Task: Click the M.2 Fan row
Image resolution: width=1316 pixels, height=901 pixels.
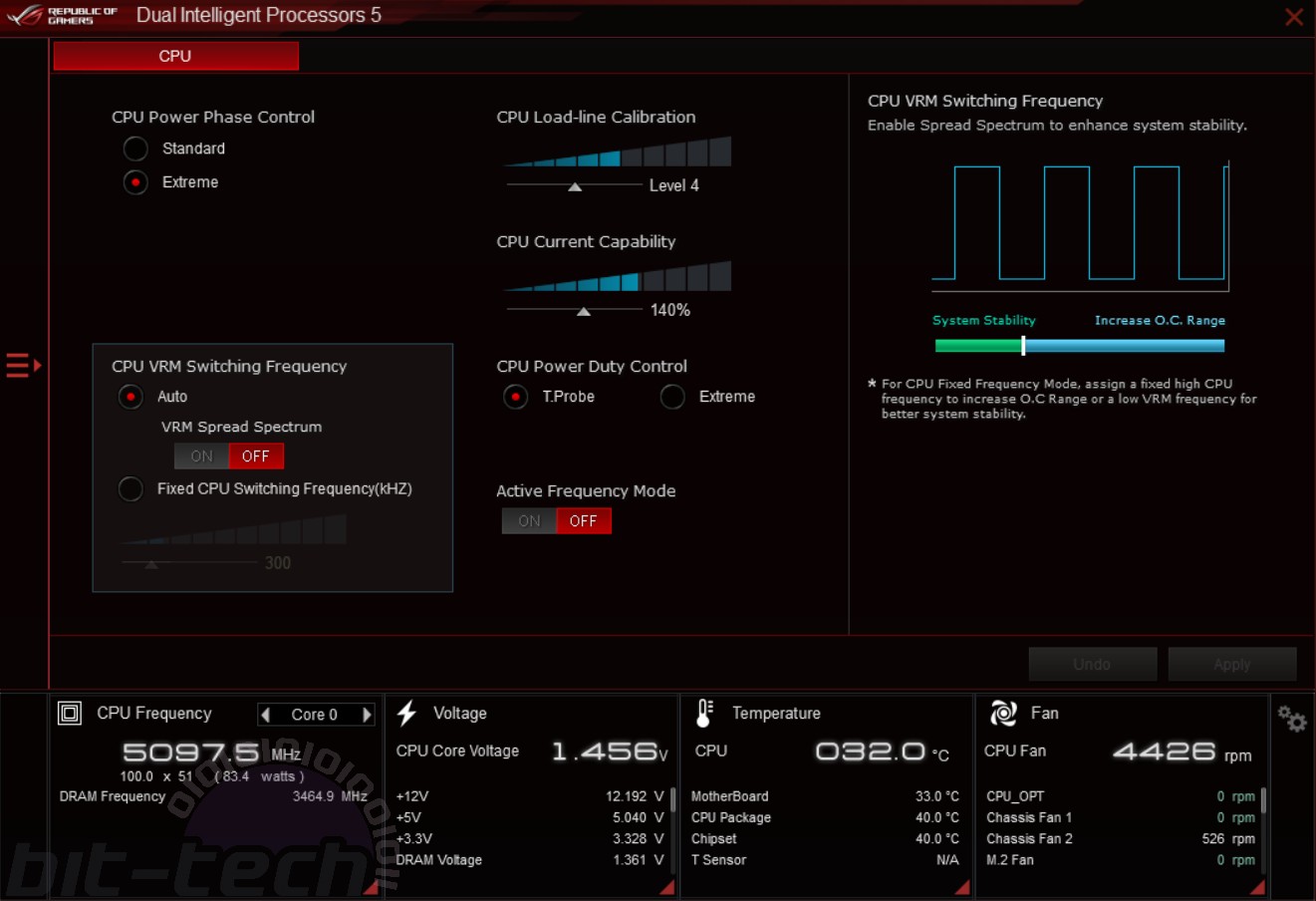Action: pyautogui.click(x=1121, y=859)
